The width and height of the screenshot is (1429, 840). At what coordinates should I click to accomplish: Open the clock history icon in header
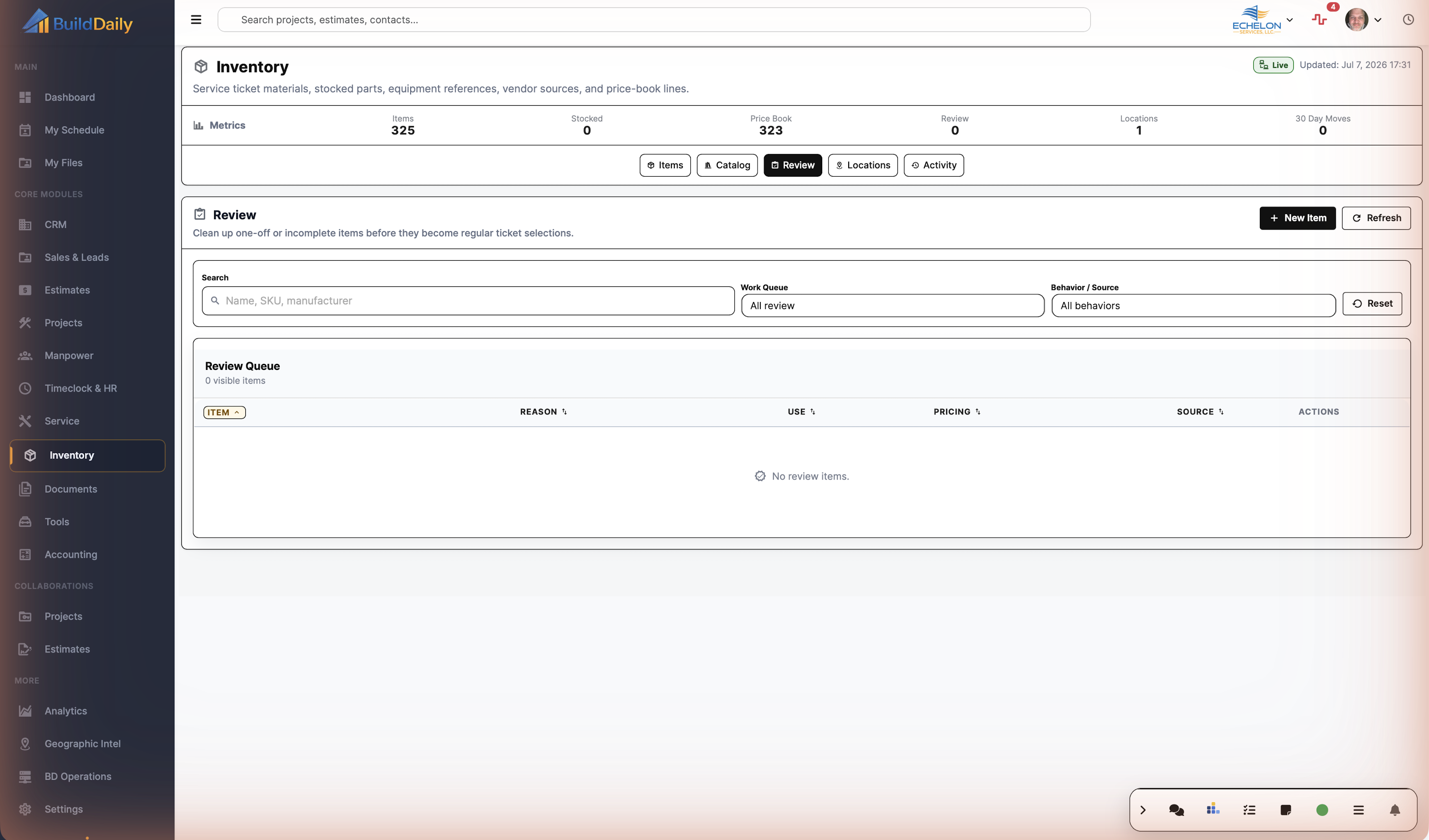(x=1408, y=20)
